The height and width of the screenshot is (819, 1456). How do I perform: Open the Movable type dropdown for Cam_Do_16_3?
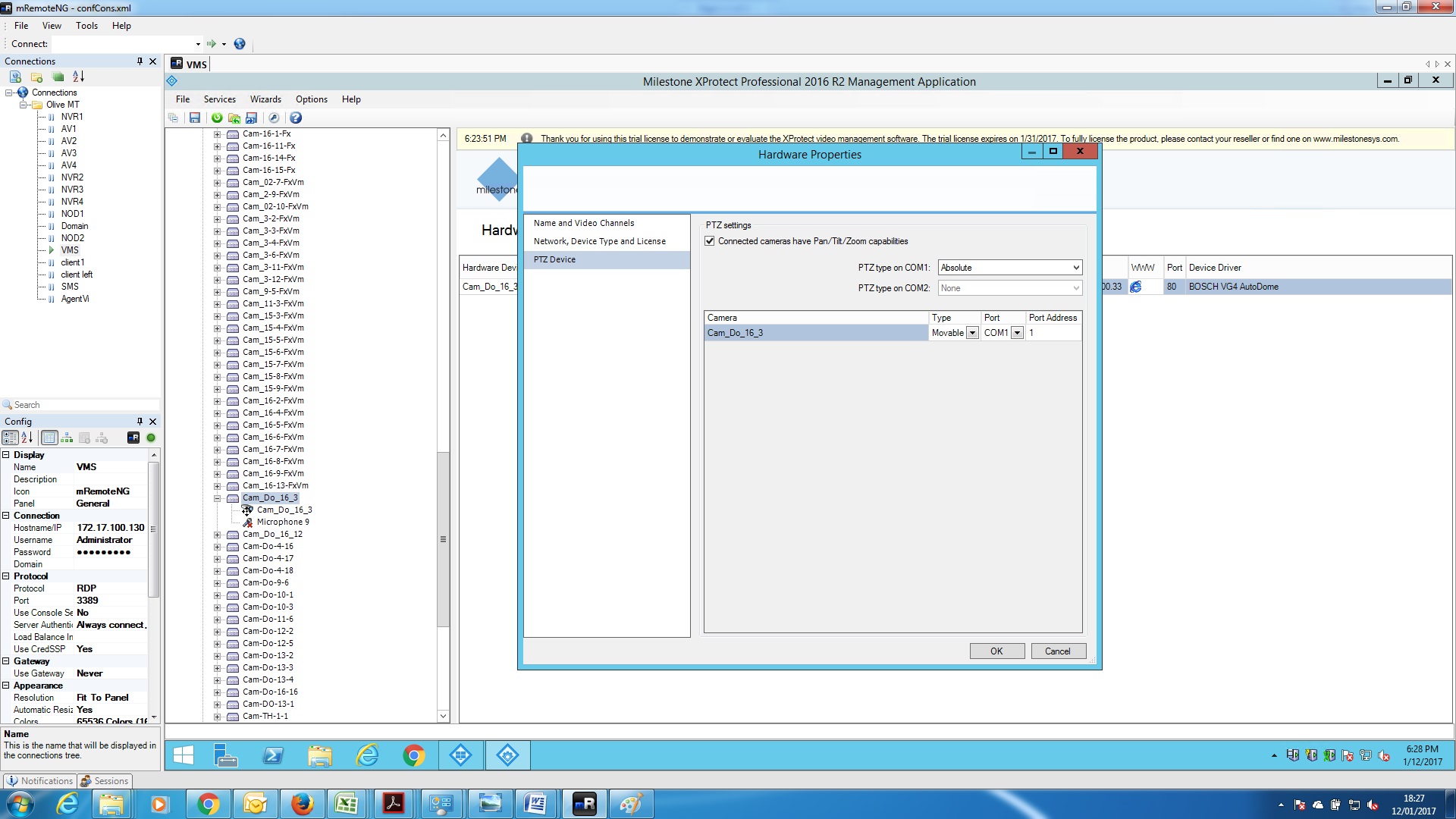tap(972, 333)
